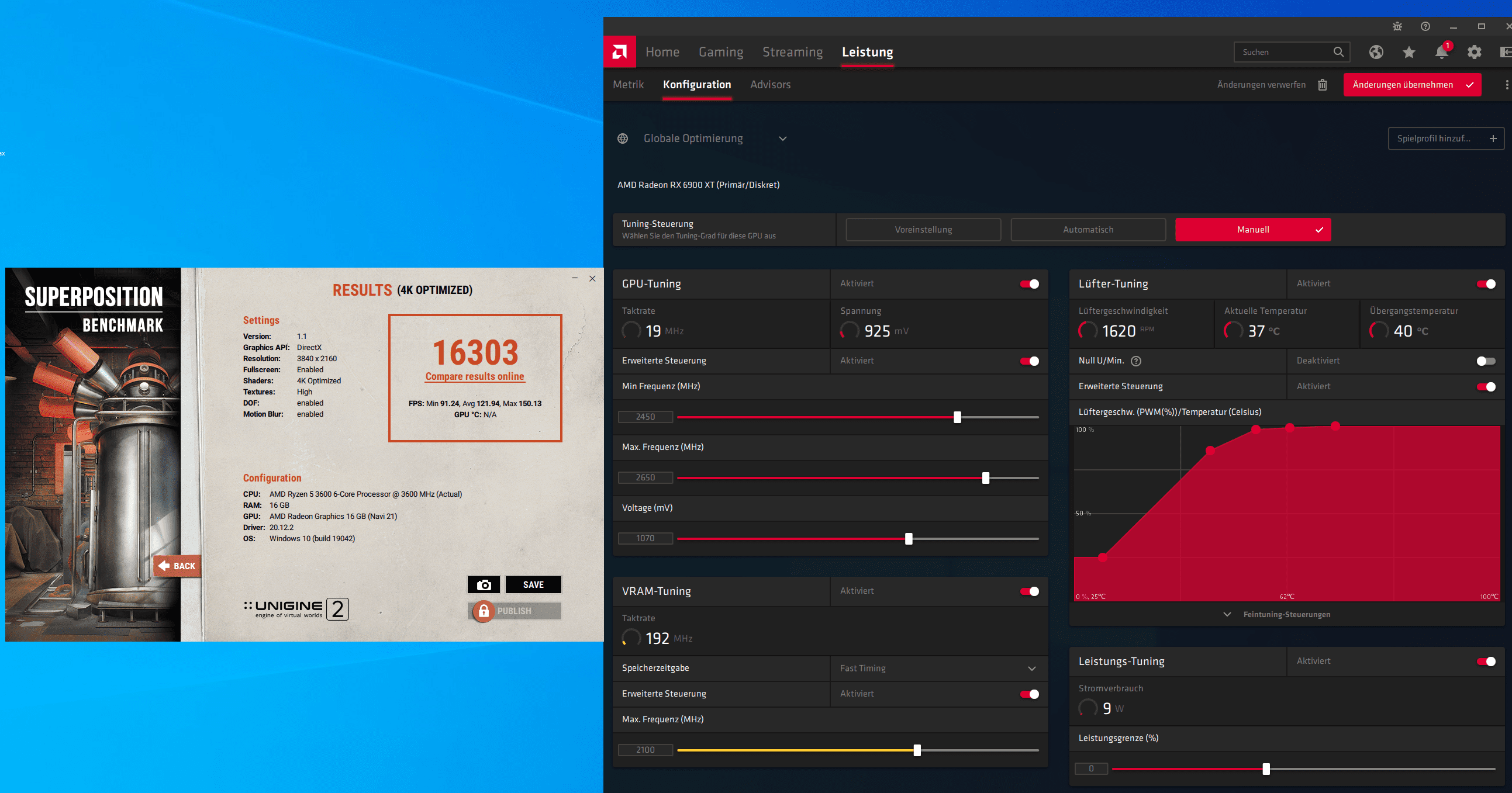
Task: Click the score 16303
Action: coord(475,352)
